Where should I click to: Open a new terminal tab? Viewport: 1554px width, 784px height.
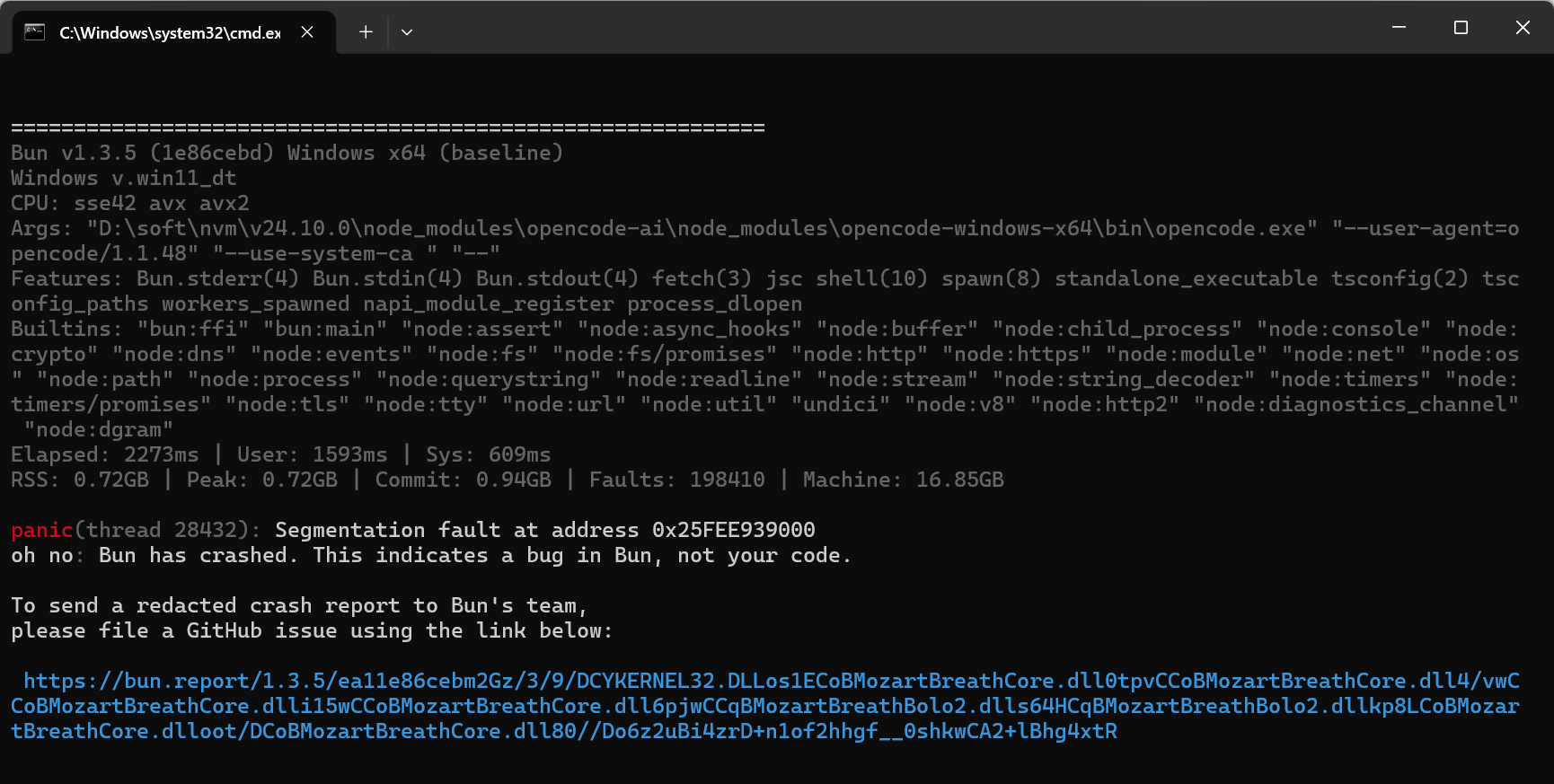pos(366,32)
